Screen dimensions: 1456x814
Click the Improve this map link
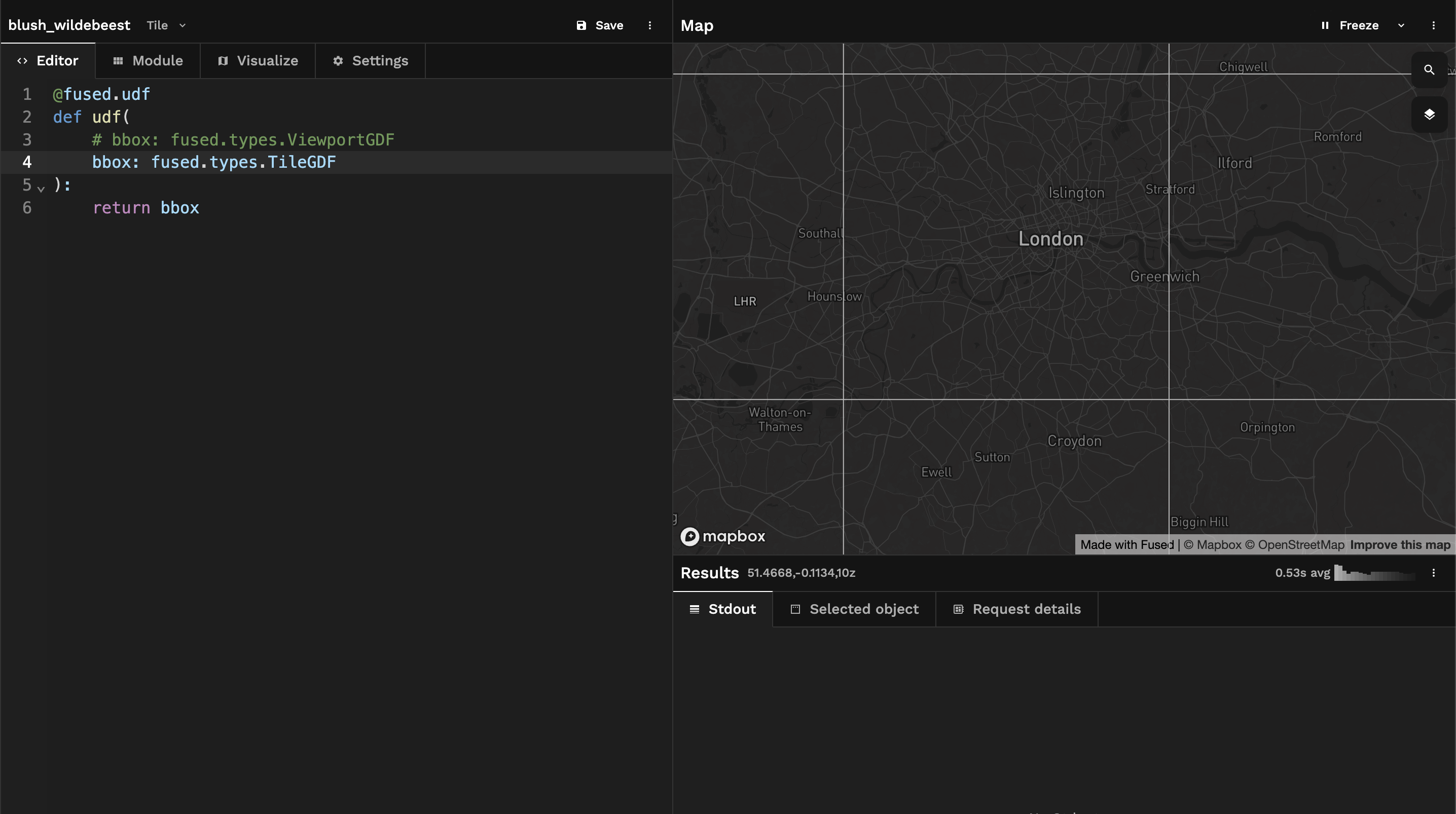(x=1400, y=545)
